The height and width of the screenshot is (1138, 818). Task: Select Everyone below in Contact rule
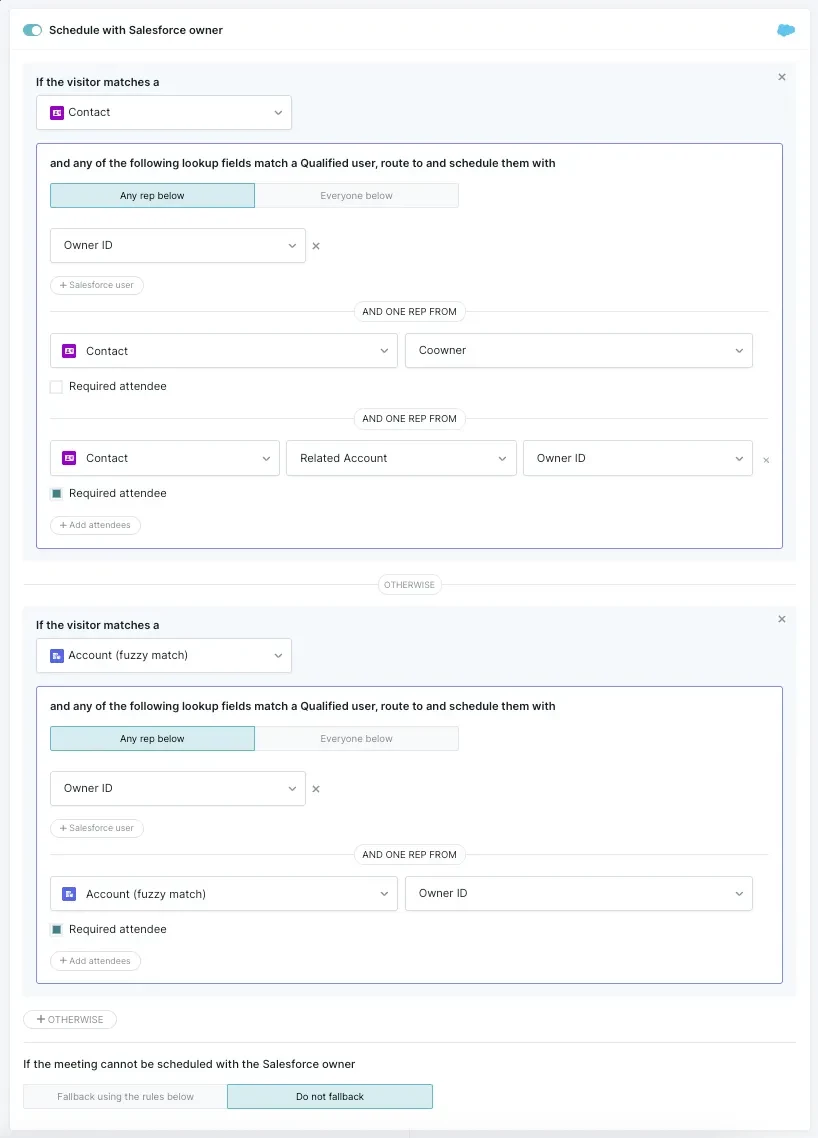pyautogui.click(x=356, y=195)
